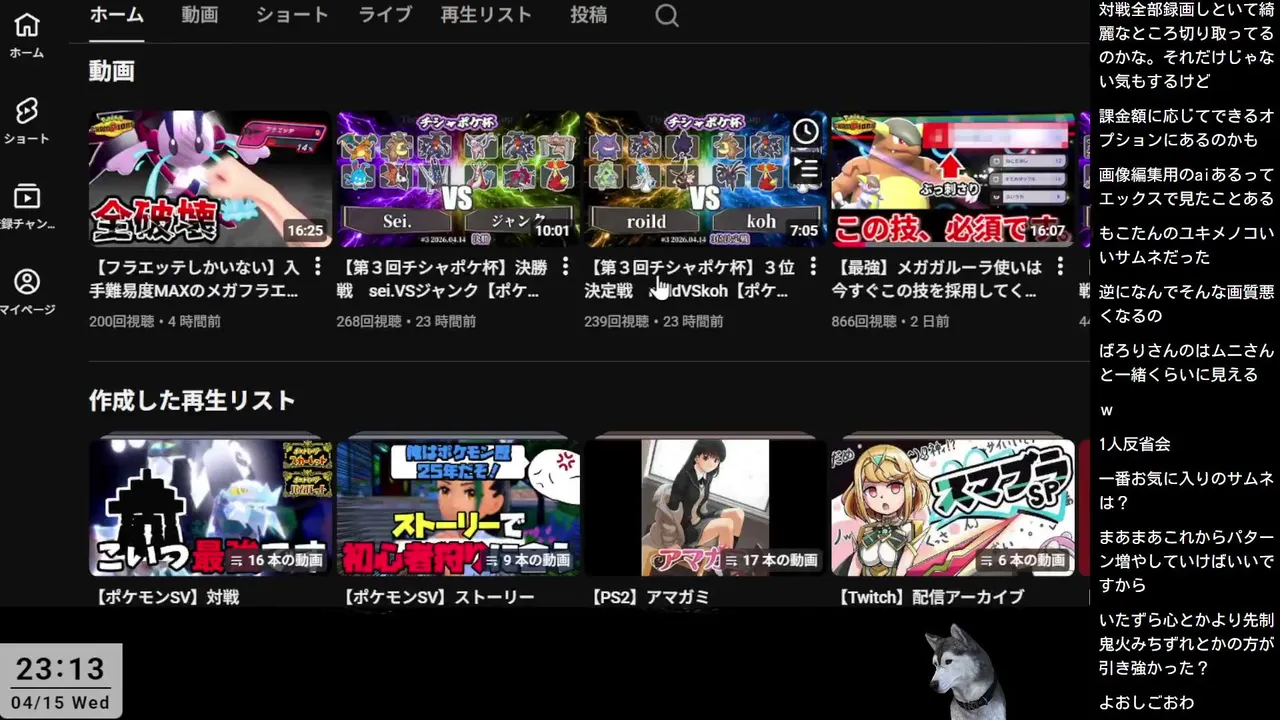Image resolution: width=1280 pixels, height=720 pixels.
Task: Click the 866回視聴・2日前 text
Action: (891, 322)
